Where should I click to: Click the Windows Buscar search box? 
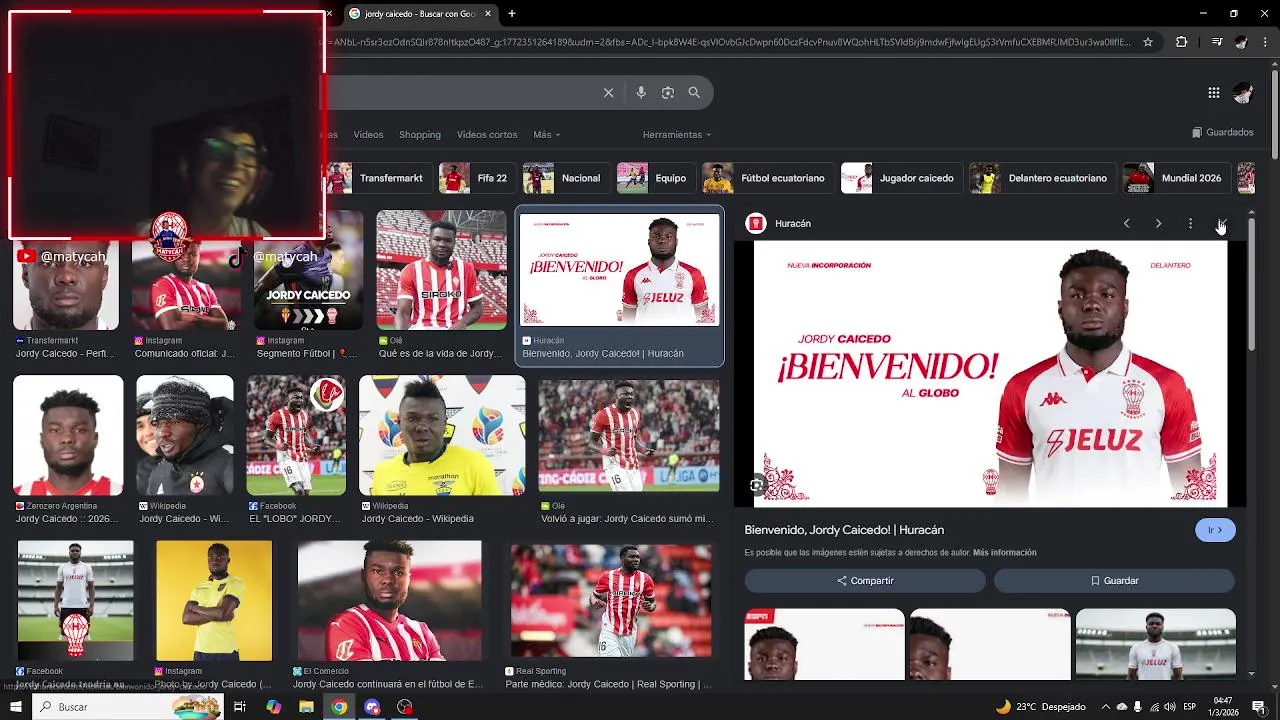[130, 707]
